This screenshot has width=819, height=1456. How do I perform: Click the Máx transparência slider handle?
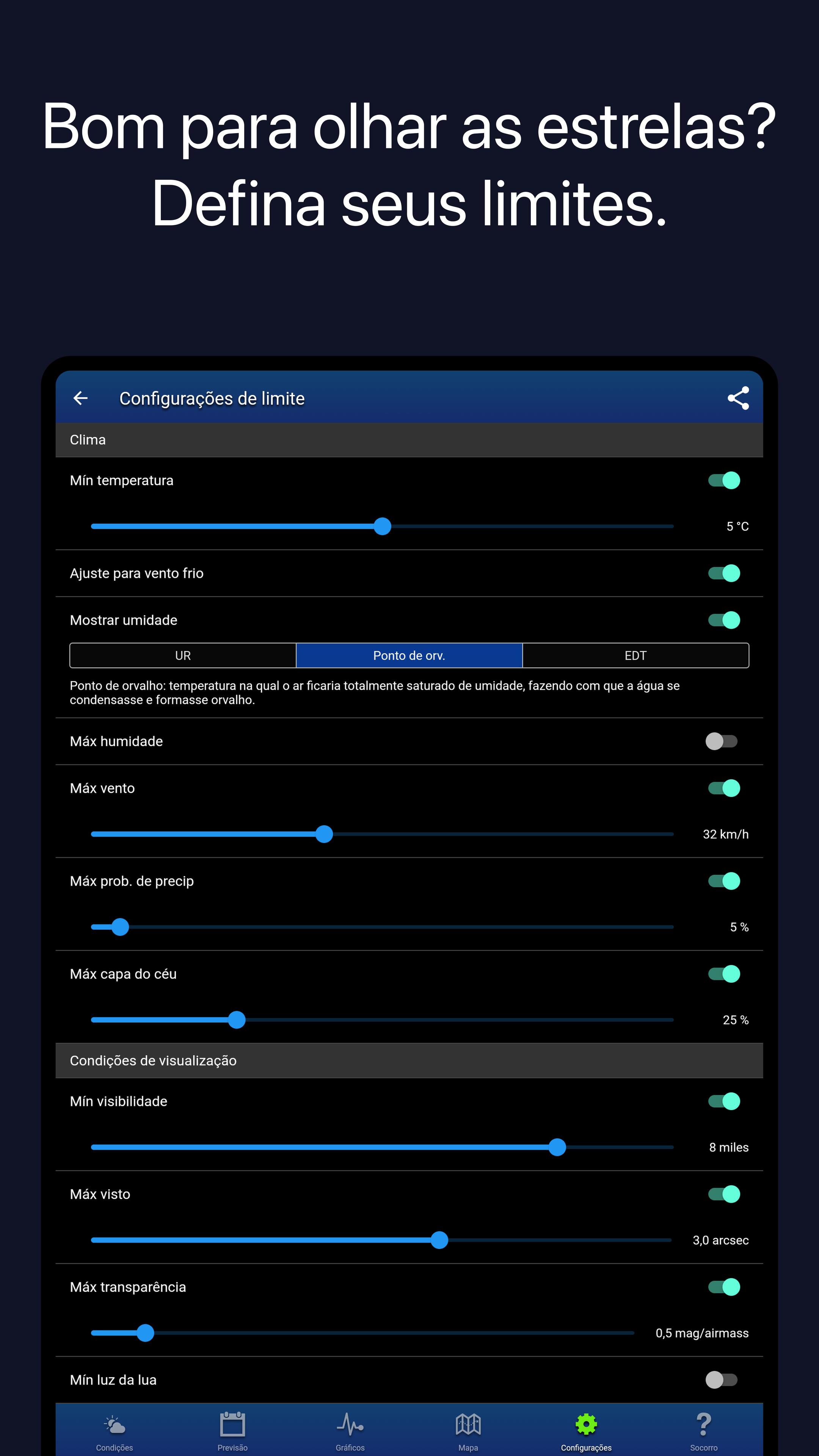coord(145,1333)
